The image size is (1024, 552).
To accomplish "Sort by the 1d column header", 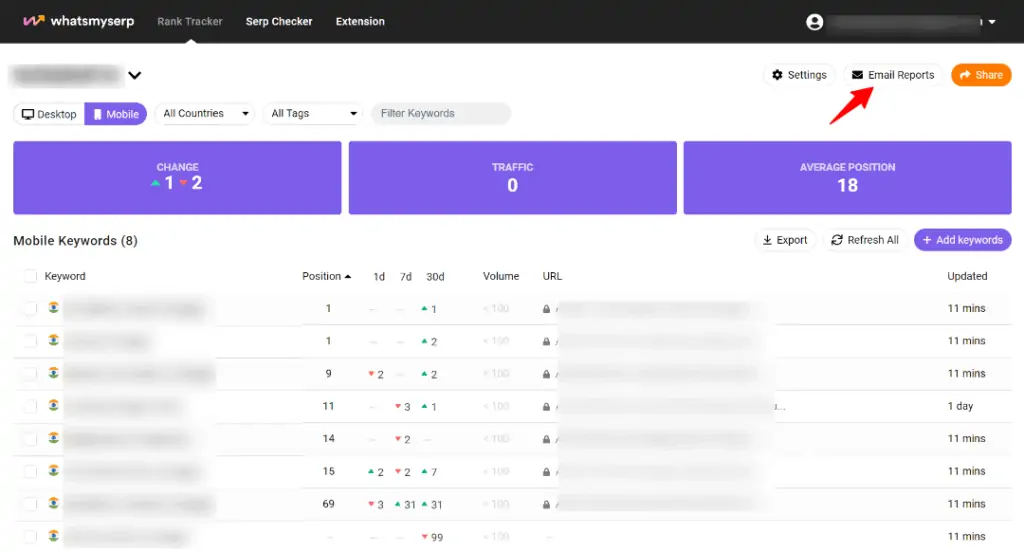I will point(379,277).
